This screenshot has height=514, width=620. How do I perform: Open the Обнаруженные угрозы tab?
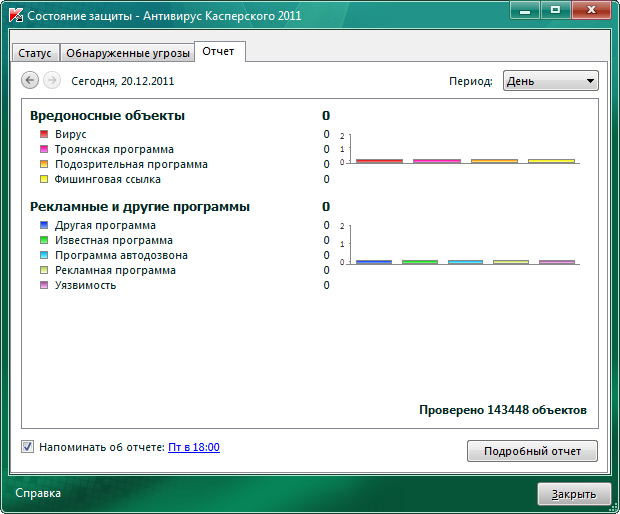pyautogui.click(x=128, y=53)
